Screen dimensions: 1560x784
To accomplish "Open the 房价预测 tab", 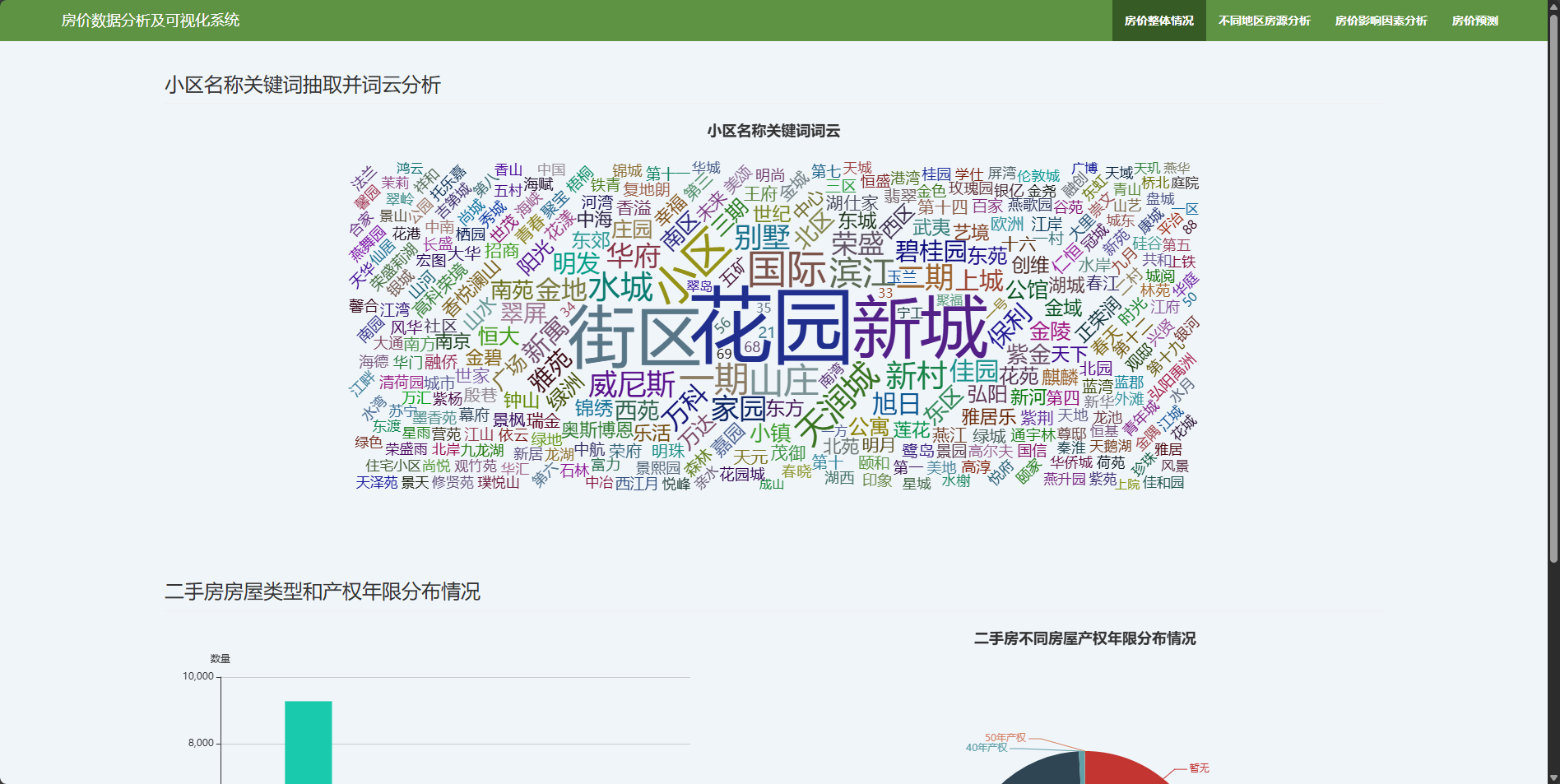I will click(x=1474, y=21).
